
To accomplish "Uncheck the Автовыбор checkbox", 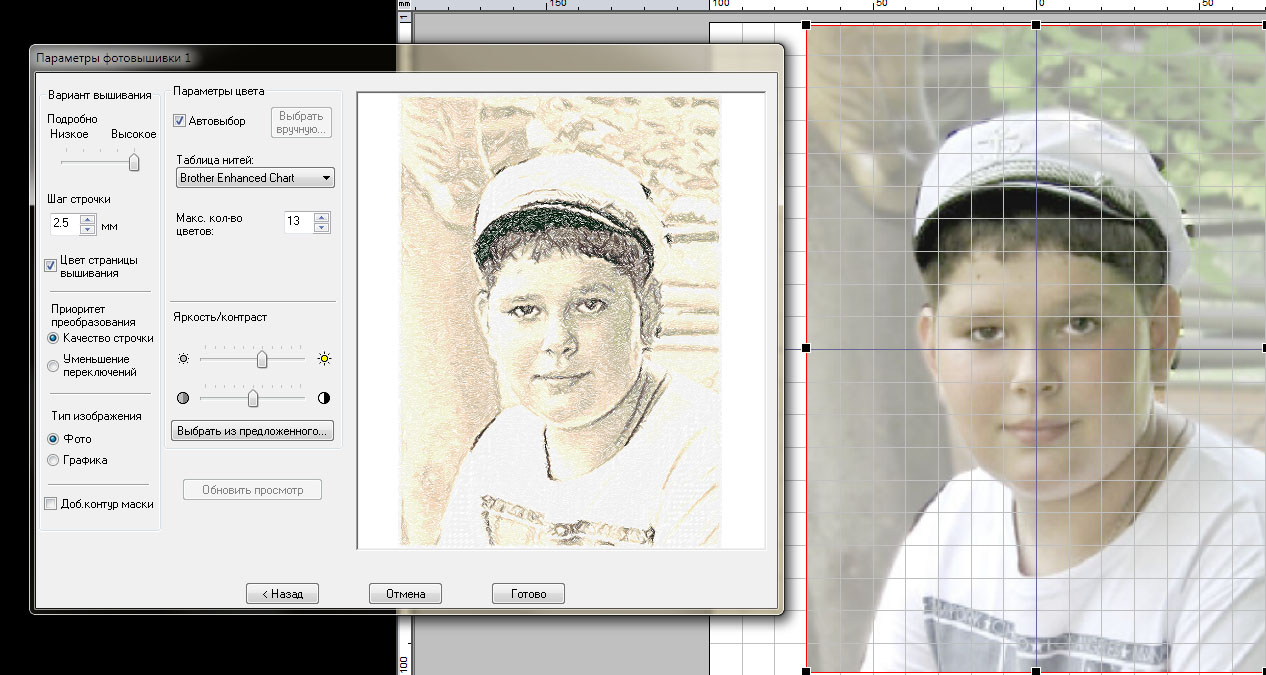I will pyautogui.click(x=180, y=121).
